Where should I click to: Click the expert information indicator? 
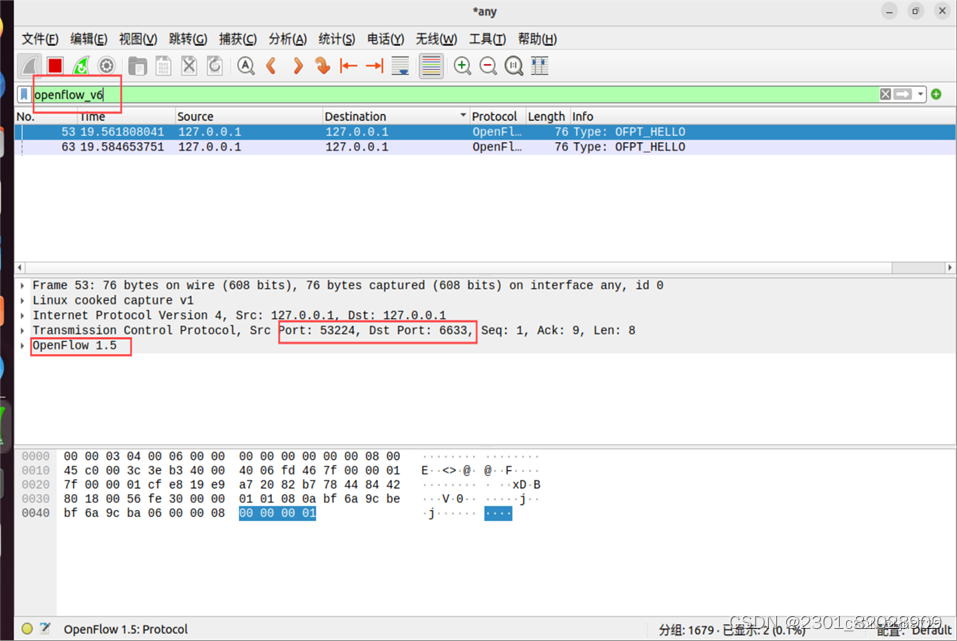[x=24, y=629]
